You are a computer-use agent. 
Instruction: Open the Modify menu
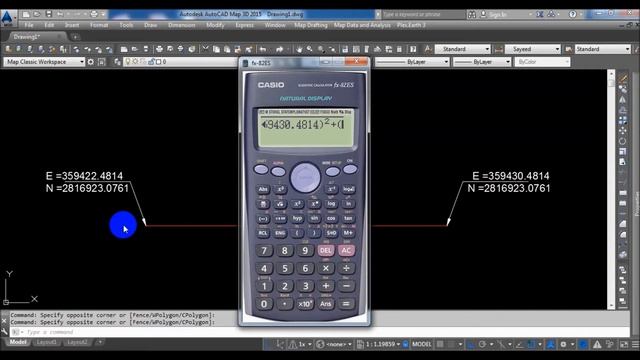click(215, 25)
